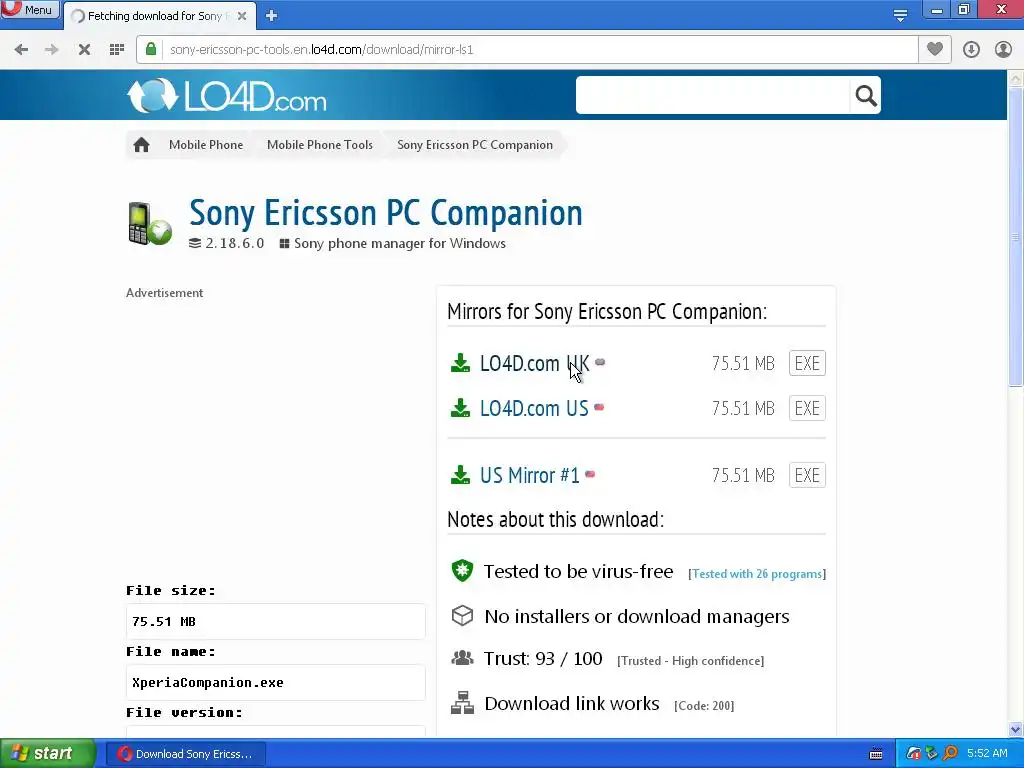The height and width of the screenshot is (768, 1024).
Task: Click the magnifier tray icon
Action: [x=950, y=754]
